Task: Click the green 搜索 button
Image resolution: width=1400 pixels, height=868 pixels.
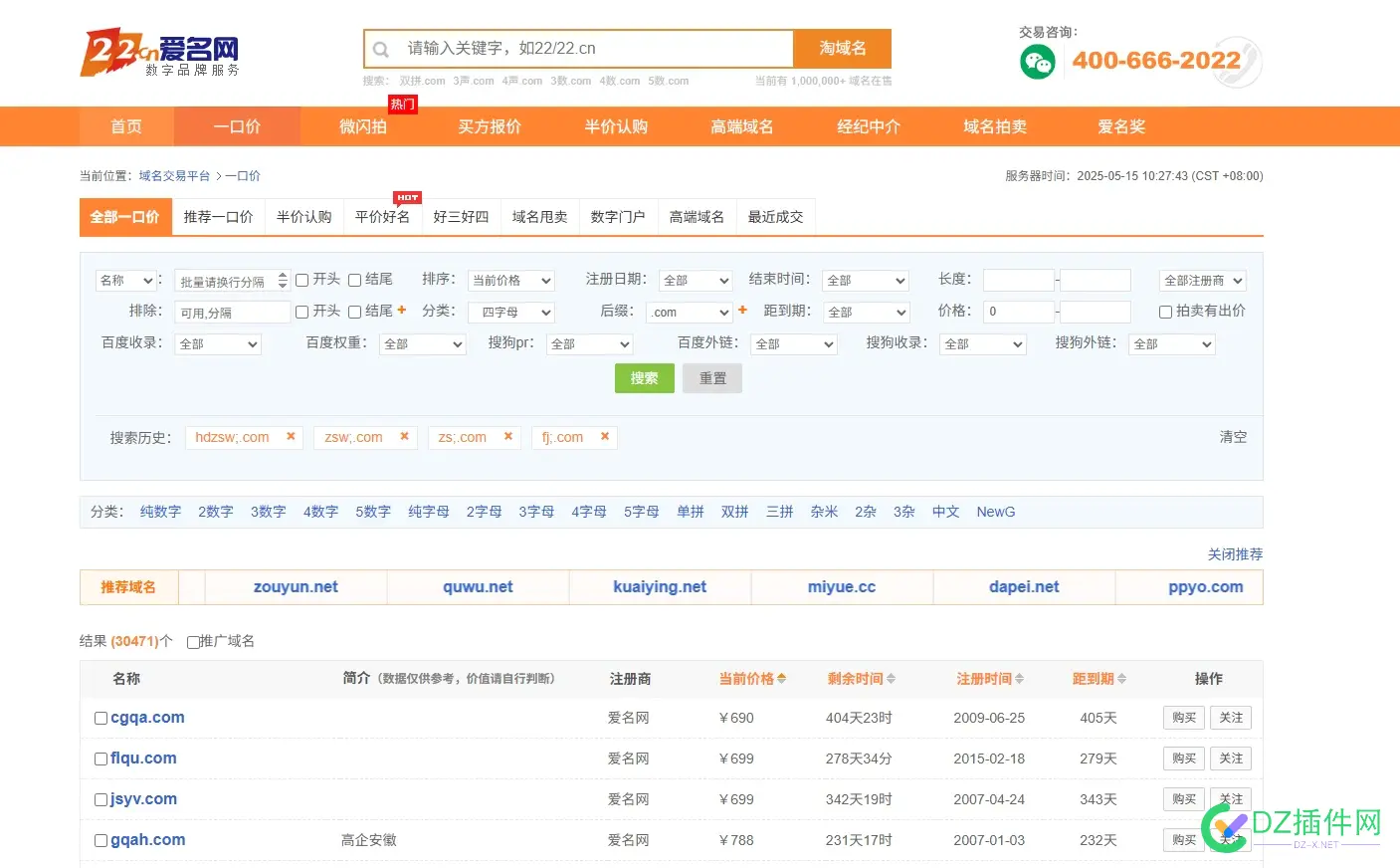Action: [644, 378]
